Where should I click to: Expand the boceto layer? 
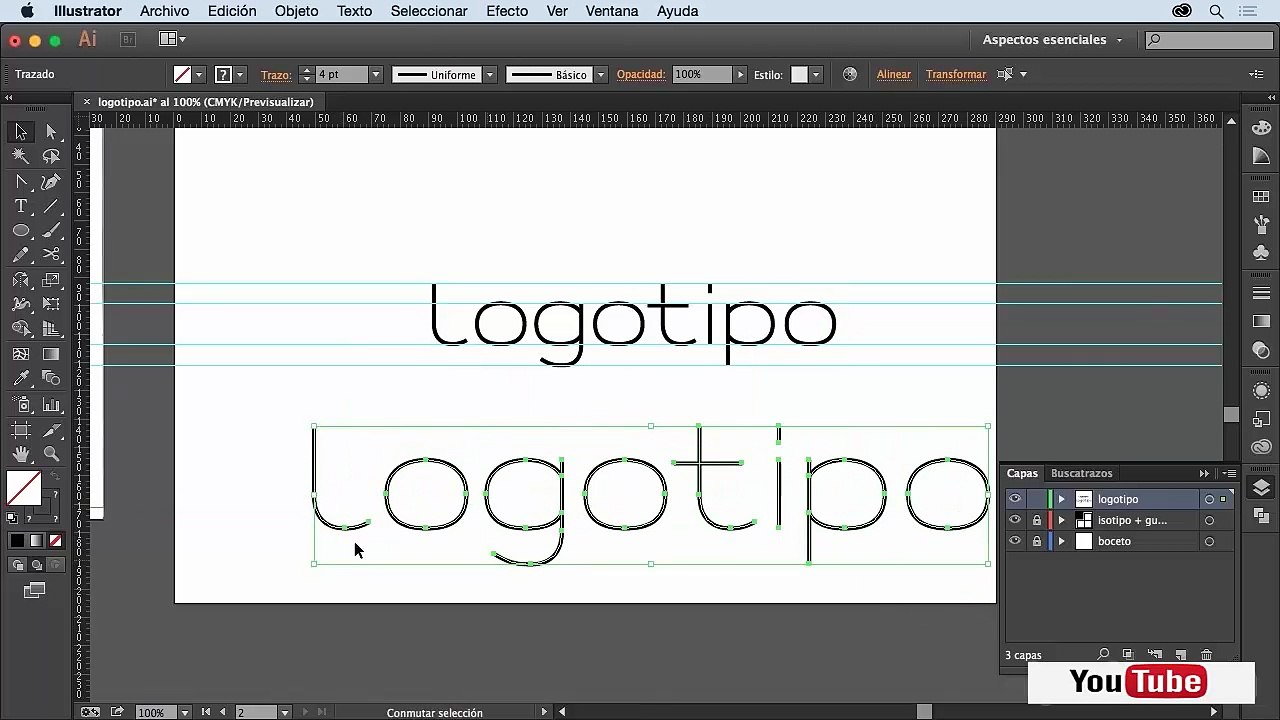pyautogui.click(x=1062, y=541)
